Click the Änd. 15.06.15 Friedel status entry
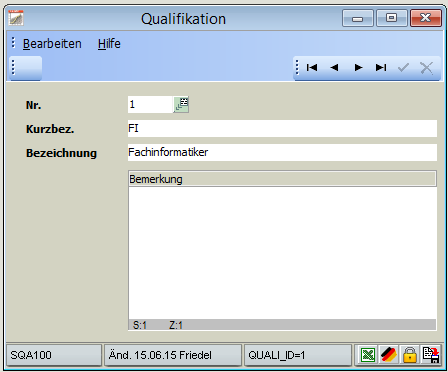Viewport: 448px width, 372px height. pos(173,355)
